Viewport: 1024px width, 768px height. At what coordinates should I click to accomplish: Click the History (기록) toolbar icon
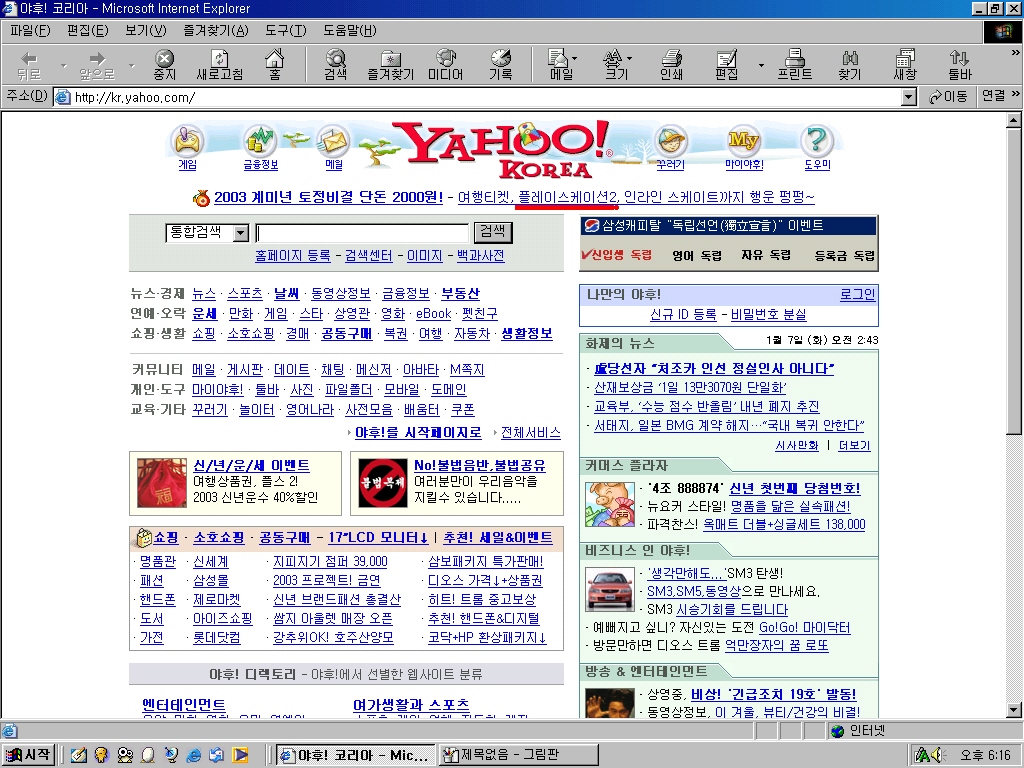coord(500,65)
